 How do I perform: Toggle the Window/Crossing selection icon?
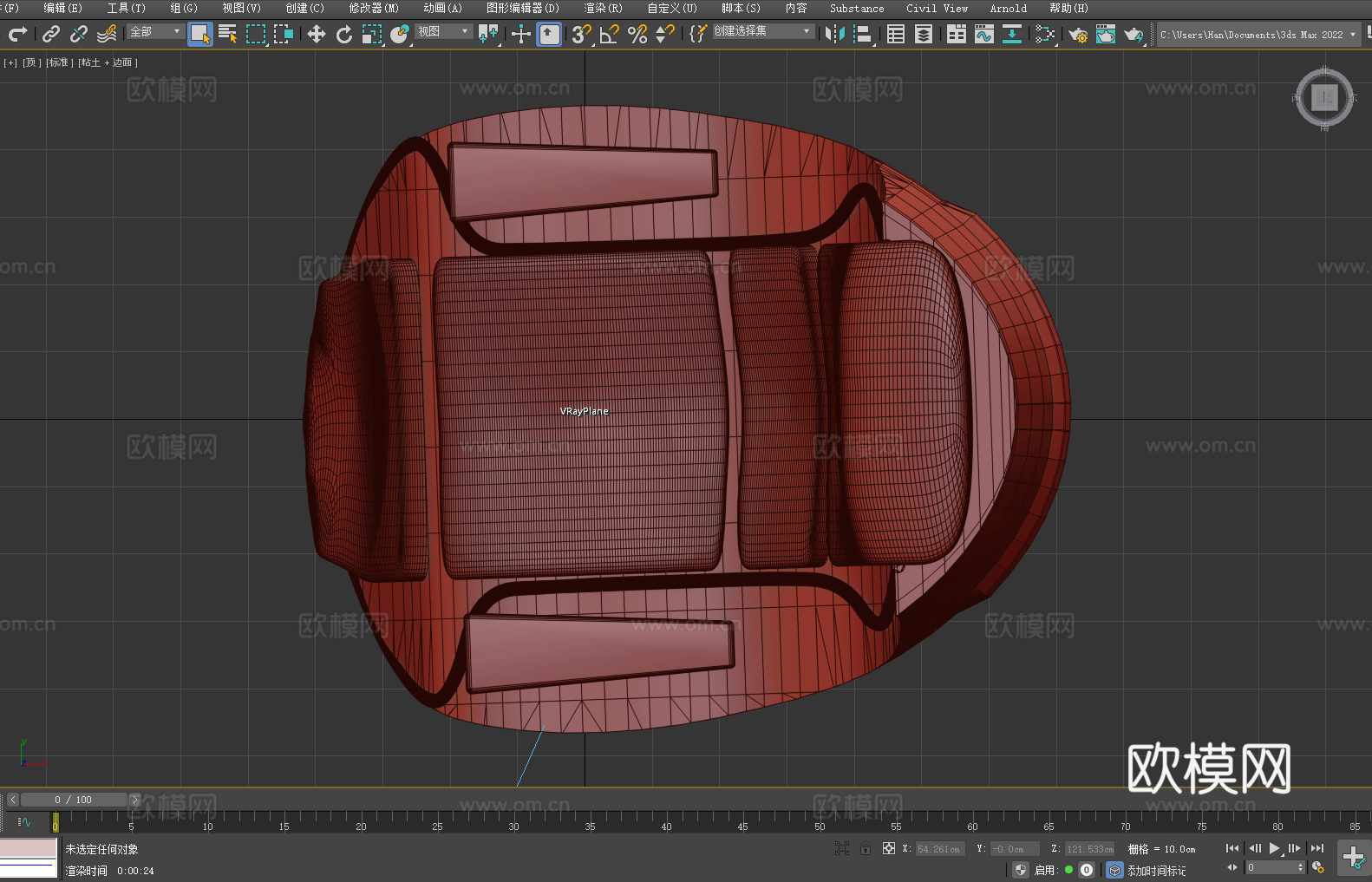pos(284,34)
